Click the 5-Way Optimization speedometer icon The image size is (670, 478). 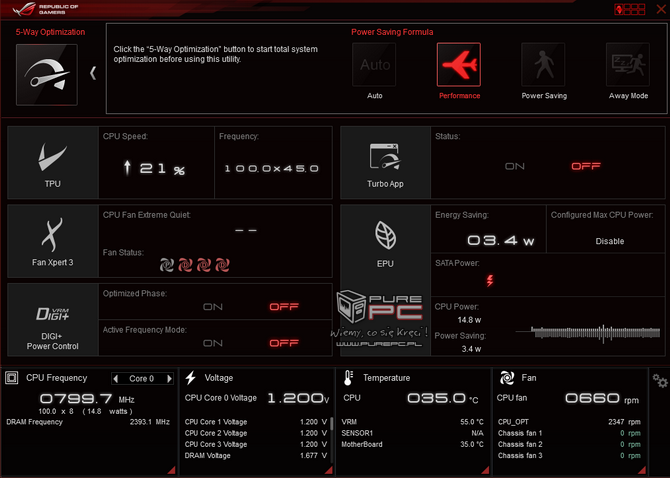coord(47,75)
